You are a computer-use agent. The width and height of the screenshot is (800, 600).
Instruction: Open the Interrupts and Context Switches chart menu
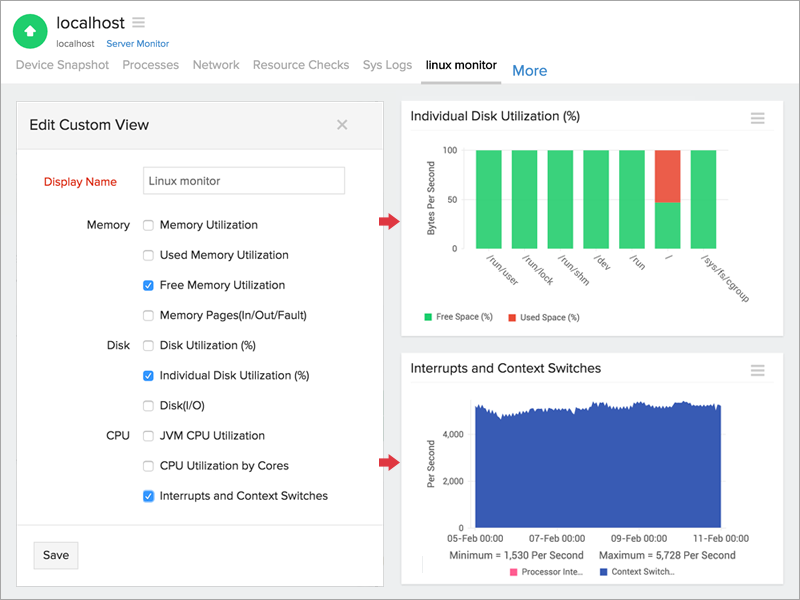pyautogui.click(x=758, y=369)
